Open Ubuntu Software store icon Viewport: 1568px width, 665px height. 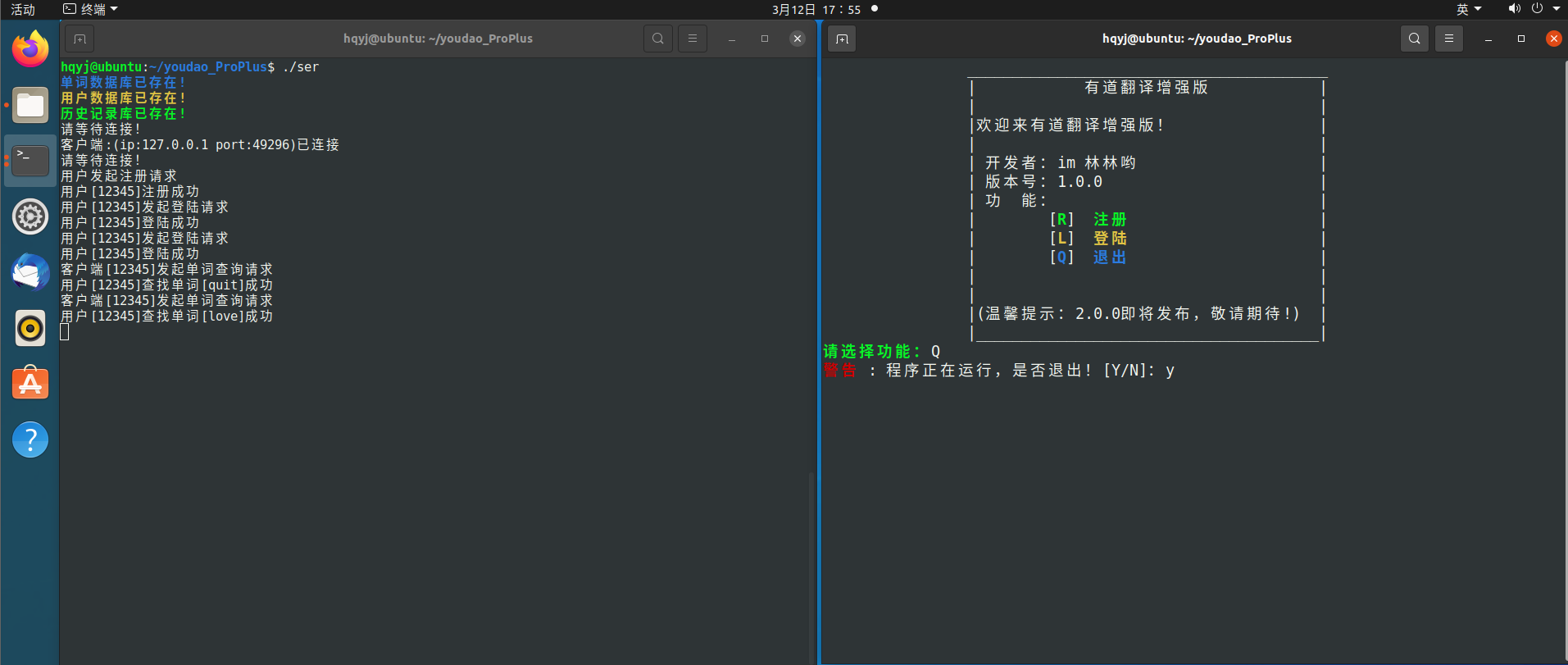[30, 383]
